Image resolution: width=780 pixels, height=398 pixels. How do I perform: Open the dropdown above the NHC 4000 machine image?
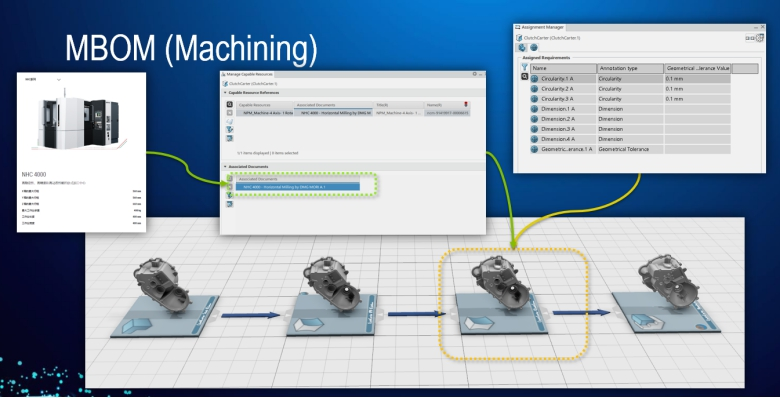click(x=59, y=80)
